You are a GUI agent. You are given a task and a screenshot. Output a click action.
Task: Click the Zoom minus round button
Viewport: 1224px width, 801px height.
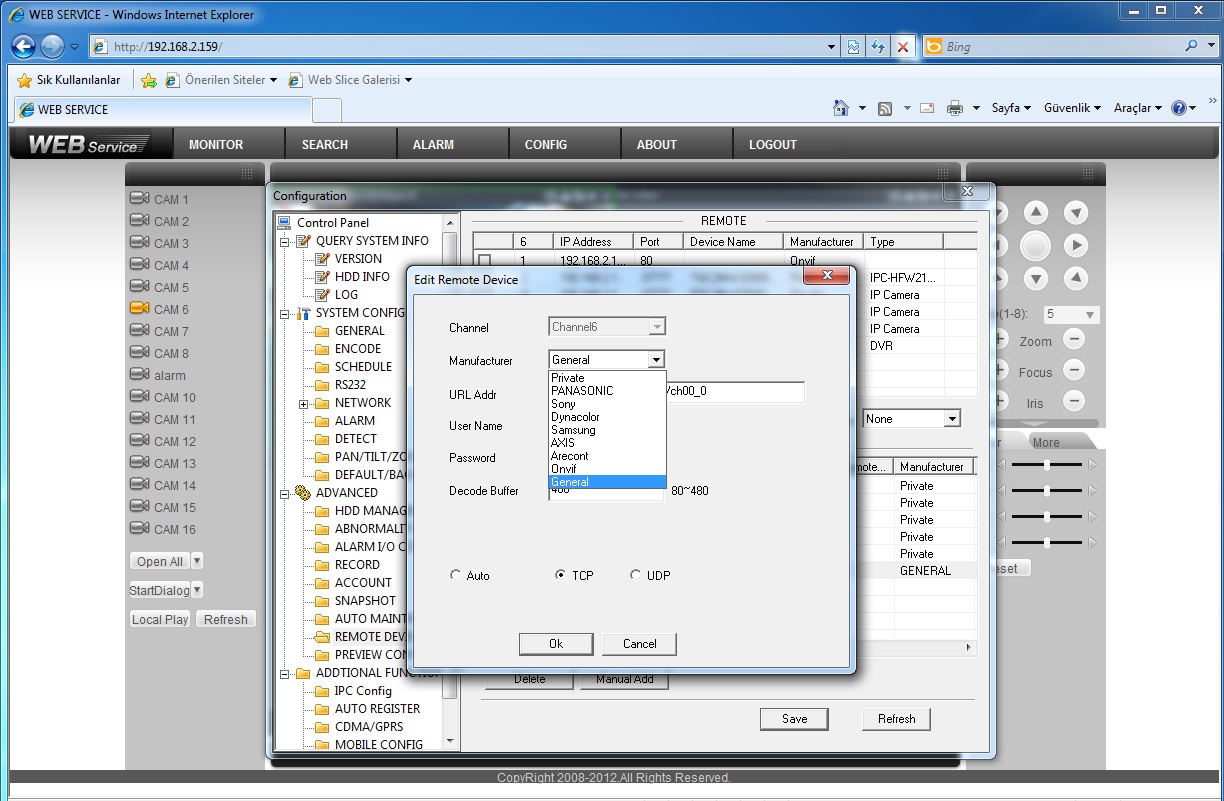click(1073, 340)
